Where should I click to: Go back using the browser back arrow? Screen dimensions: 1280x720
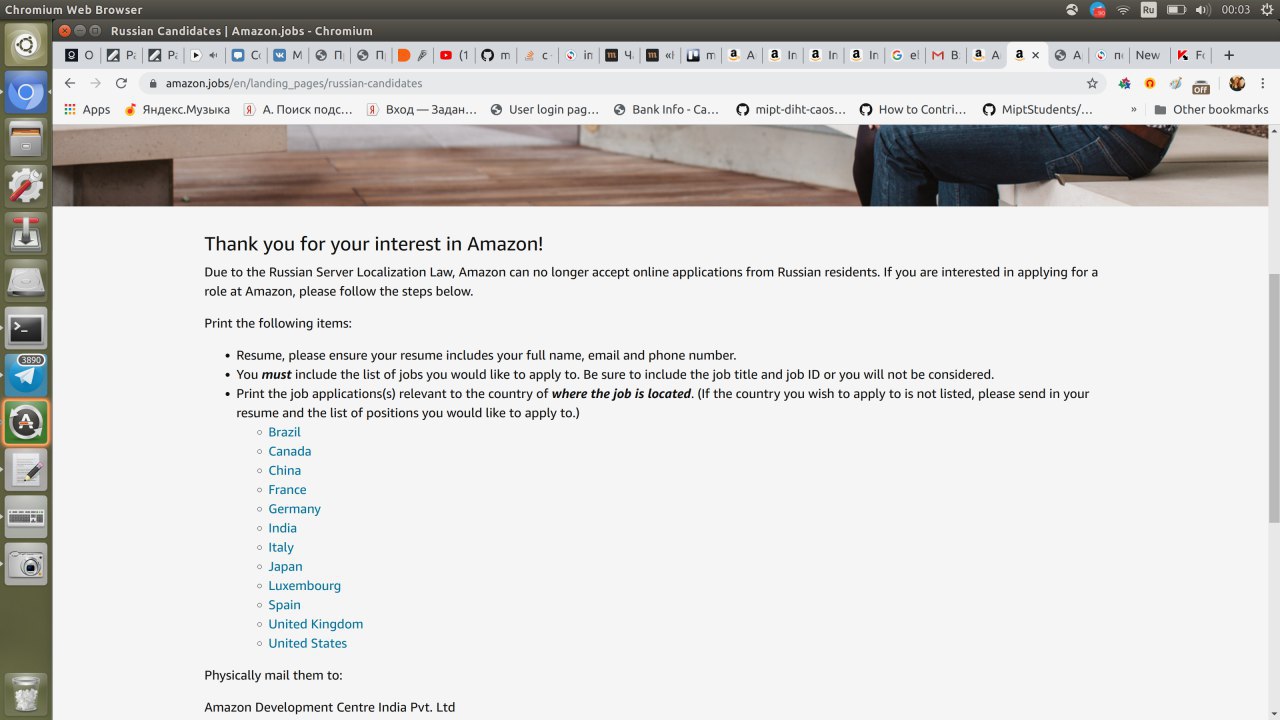coord(69,83)
